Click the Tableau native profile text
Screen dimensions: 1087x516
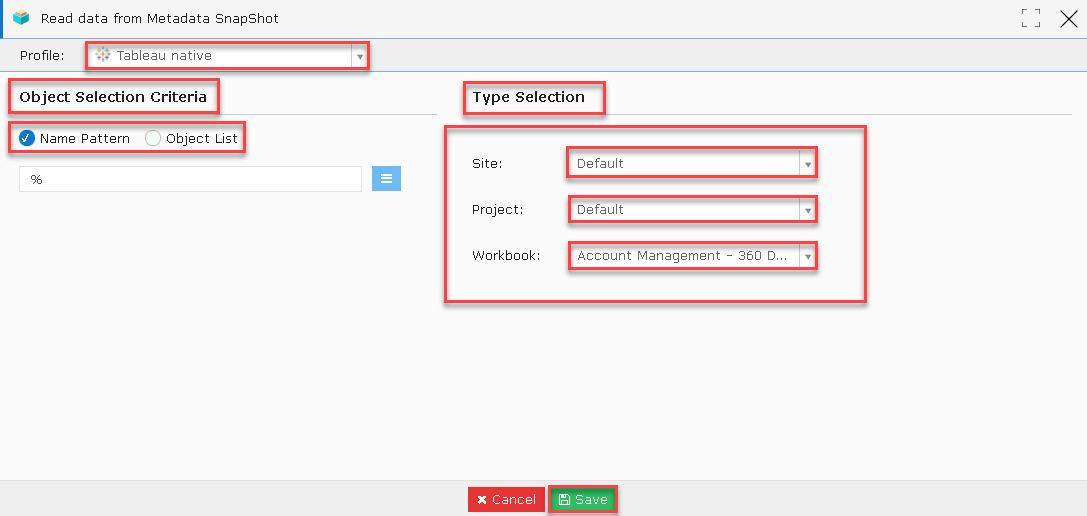[x=164, y=55]
